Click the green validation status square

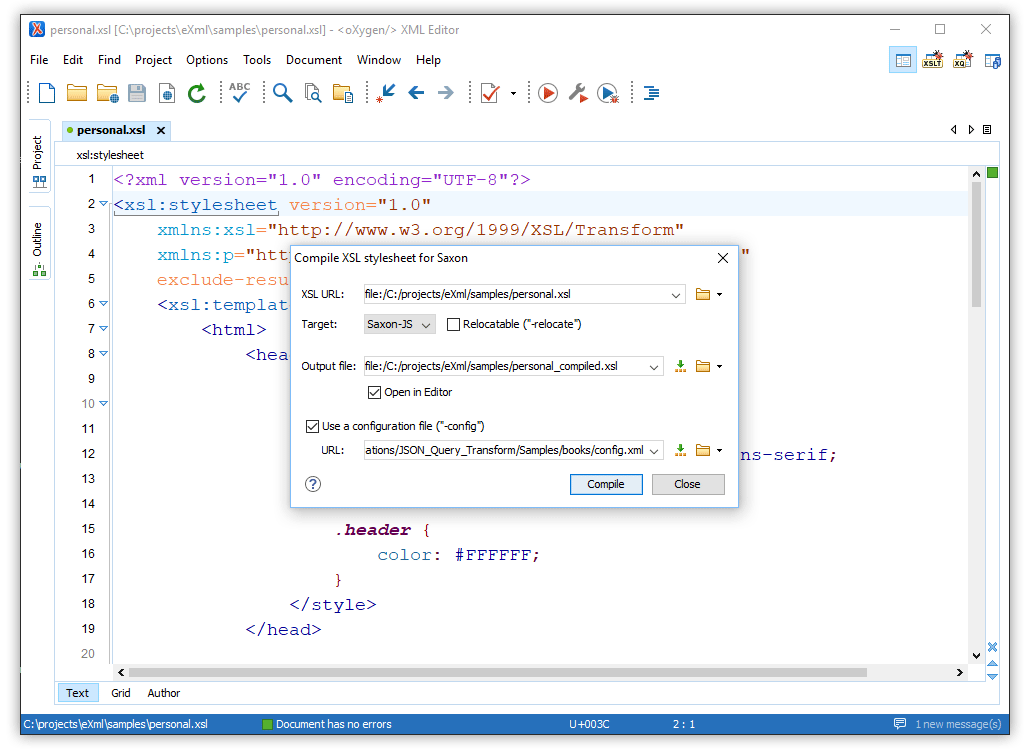click(x=993, y=173)
